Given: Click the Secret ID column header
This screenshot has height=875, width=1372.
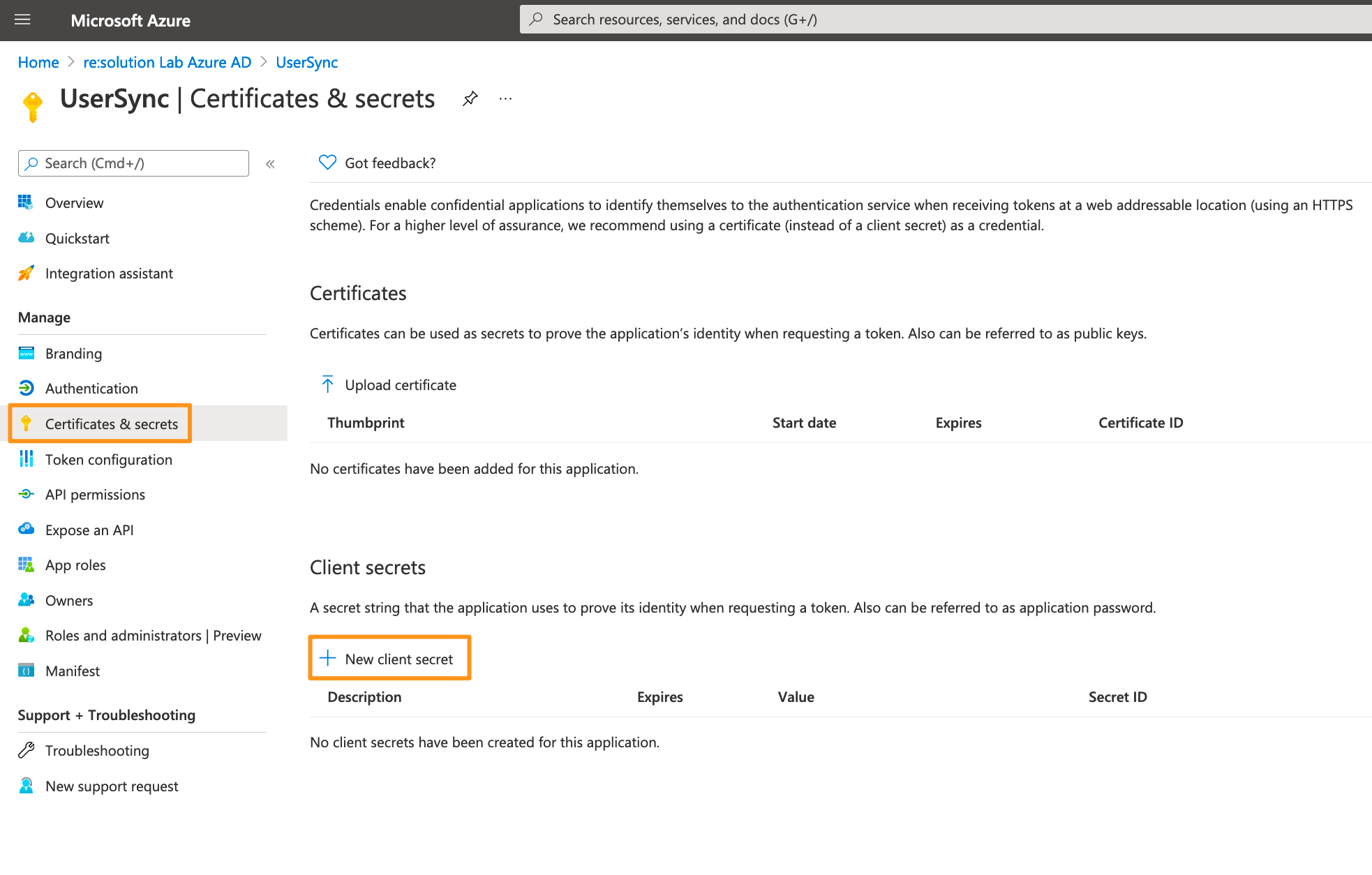Looking at the screenshot, I should pos(1118,697).
